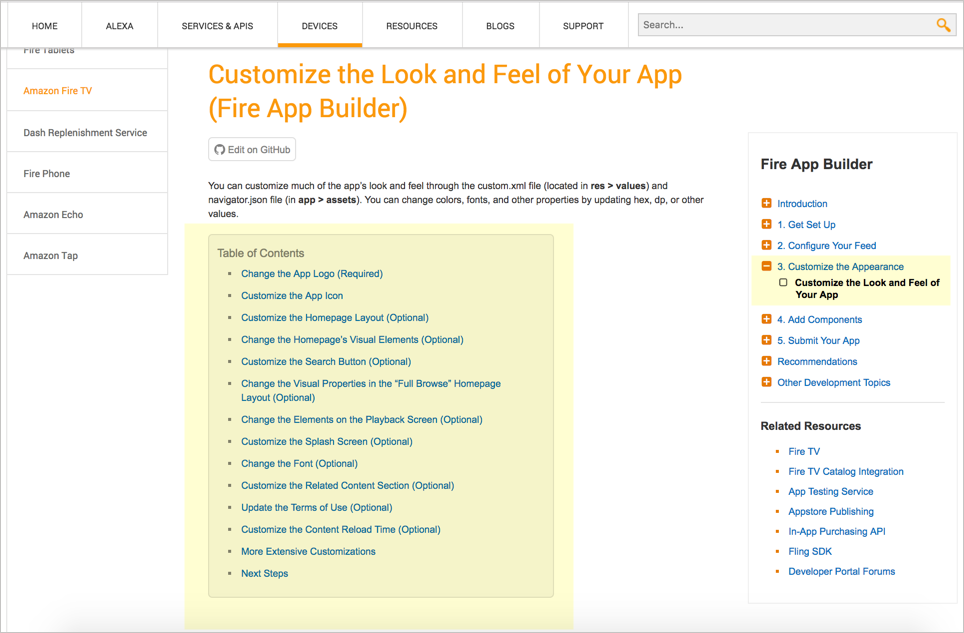Expand the Introduction section plus icon
964x633 pixels.
[x=766, y=203]
